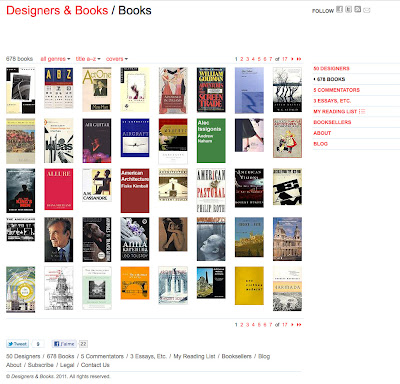This screenshot has height=384, width=400.
Task: Select '5 Commentators' in the sidebar menu
Action: pos(336,90)
